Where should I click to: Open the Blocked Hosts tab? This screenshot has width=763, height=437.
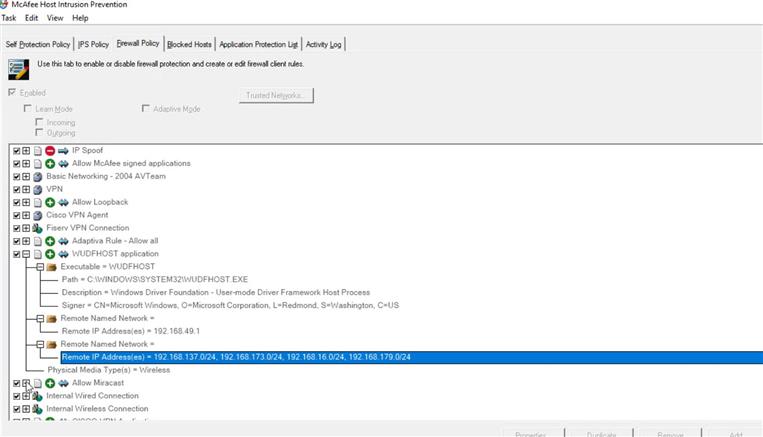[189, 44]
